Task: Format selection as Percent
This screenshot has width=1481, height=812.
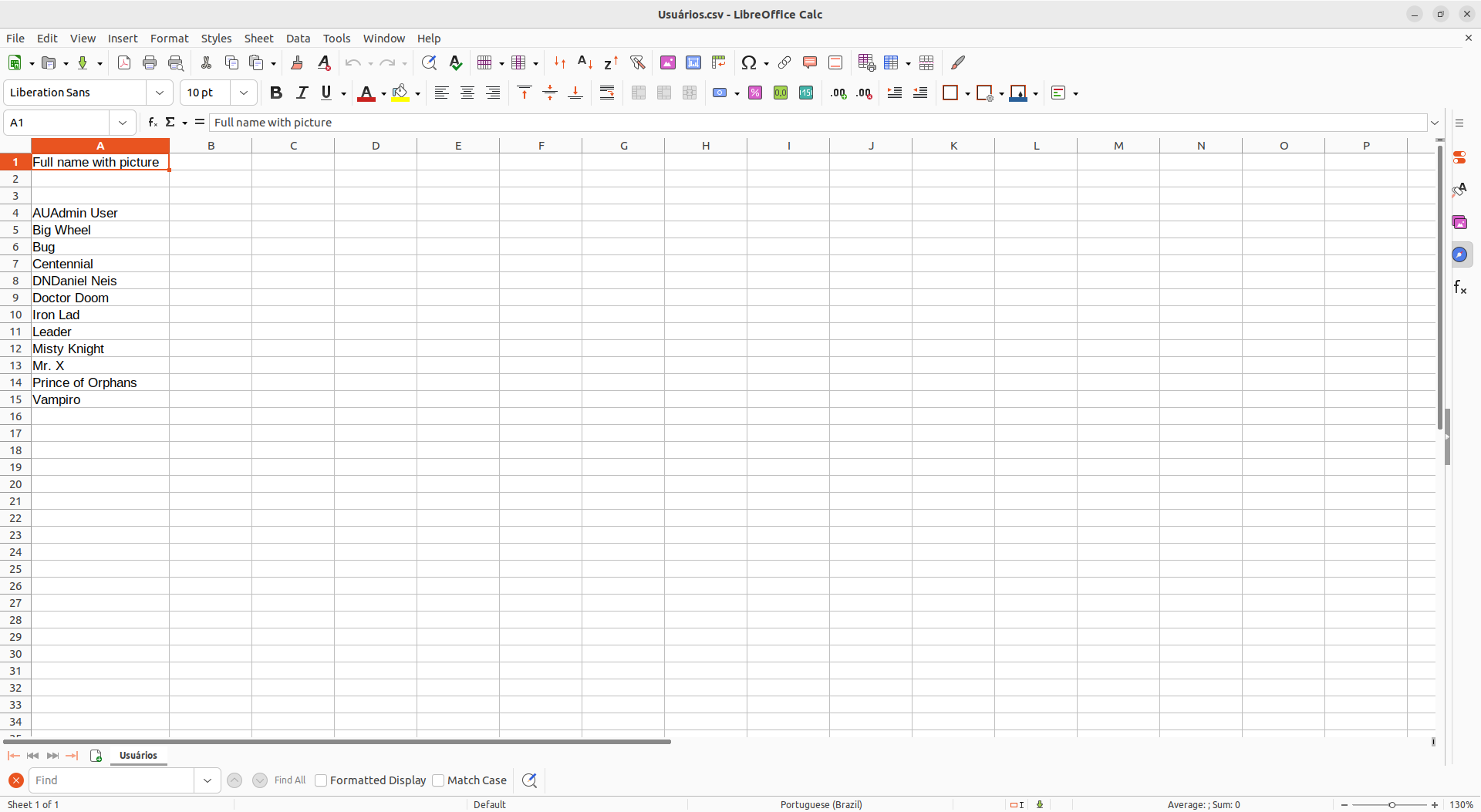Action: [755, 93]
